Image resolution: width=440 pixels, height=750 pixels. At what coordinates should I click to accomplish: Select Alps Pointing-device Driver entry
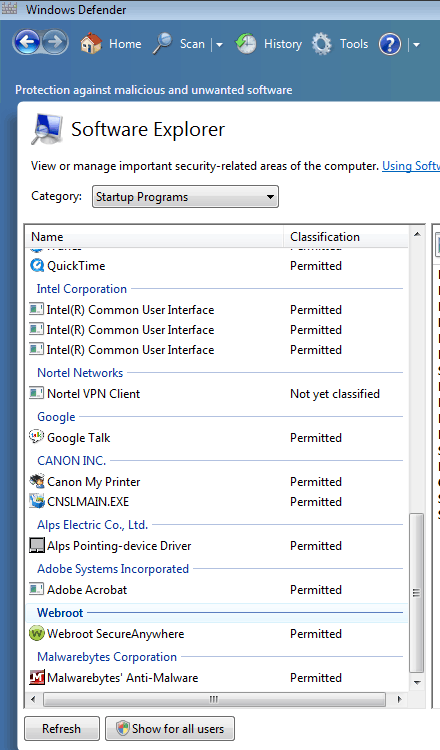(218, 546)
